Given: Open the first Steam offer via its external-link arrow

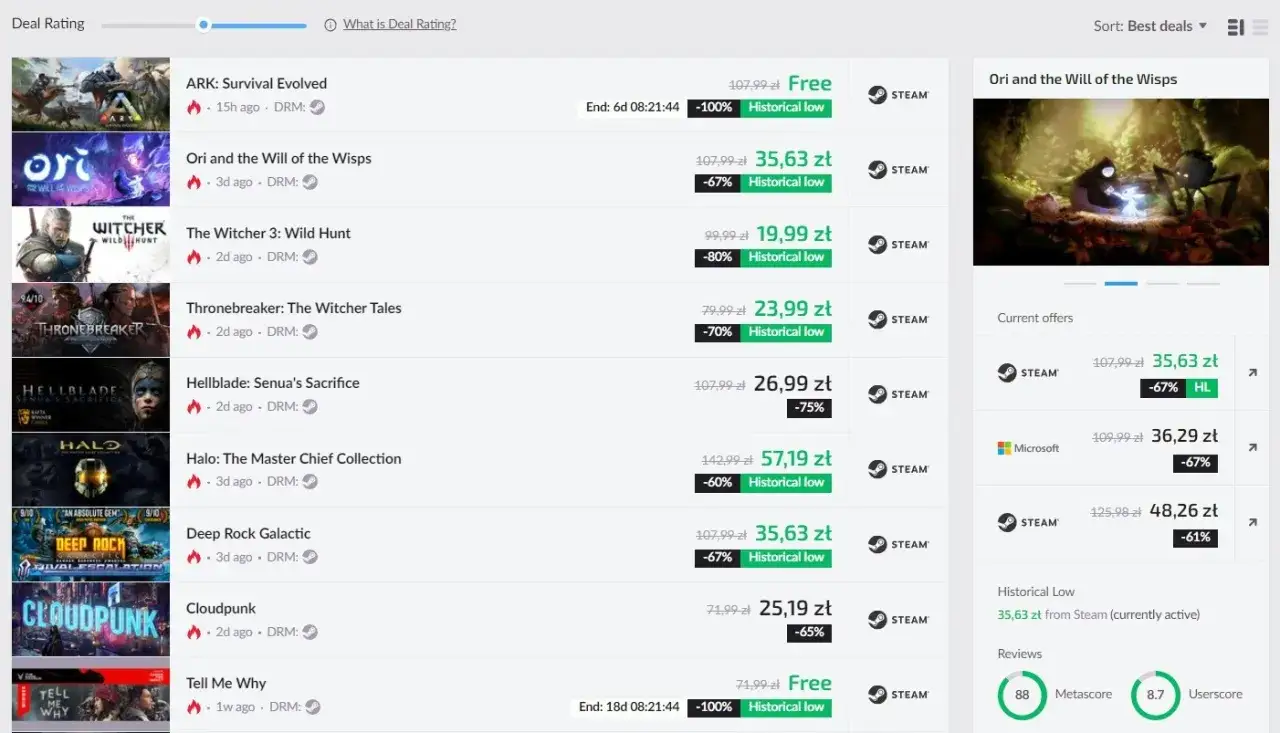Looking at the screenshot, I should pyautogui.click(x=1252, y=372).
